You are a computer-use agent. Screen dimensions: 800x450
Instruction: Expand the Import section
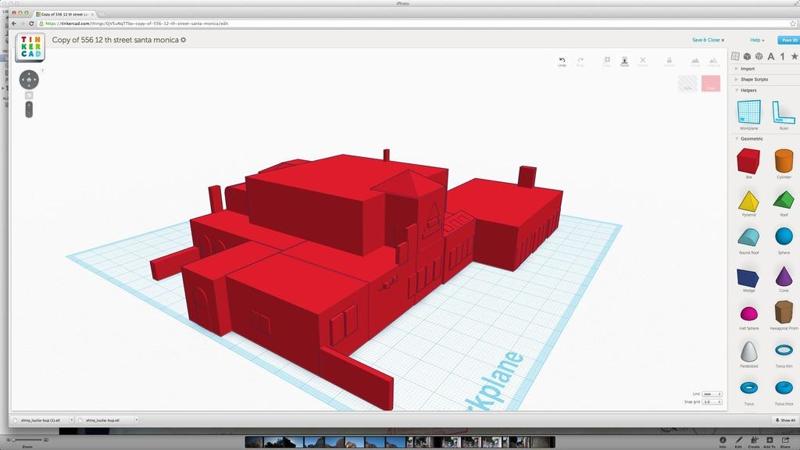coord(749,69)
